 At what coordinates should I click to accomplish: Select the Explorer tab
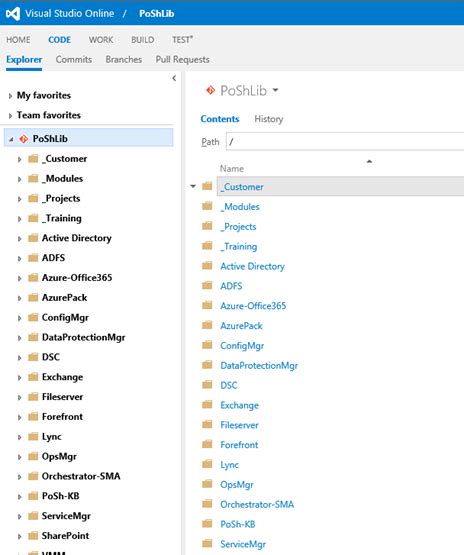pyautogui.click(x=24, y=59)
